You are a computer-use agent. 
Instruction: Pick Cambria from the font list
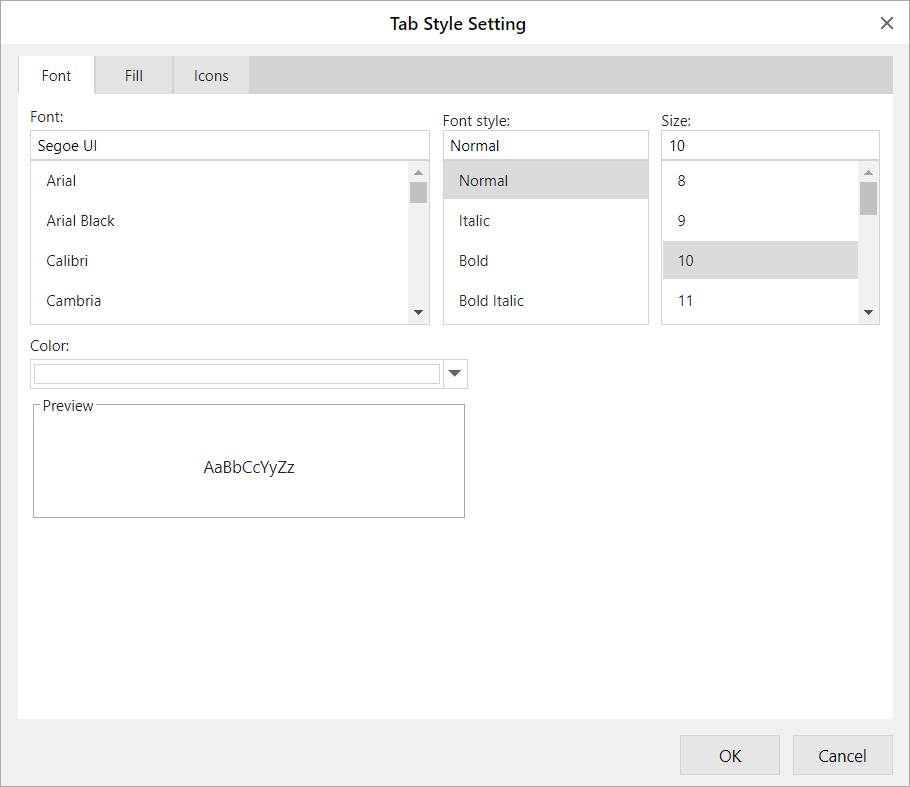pos(220,301)
